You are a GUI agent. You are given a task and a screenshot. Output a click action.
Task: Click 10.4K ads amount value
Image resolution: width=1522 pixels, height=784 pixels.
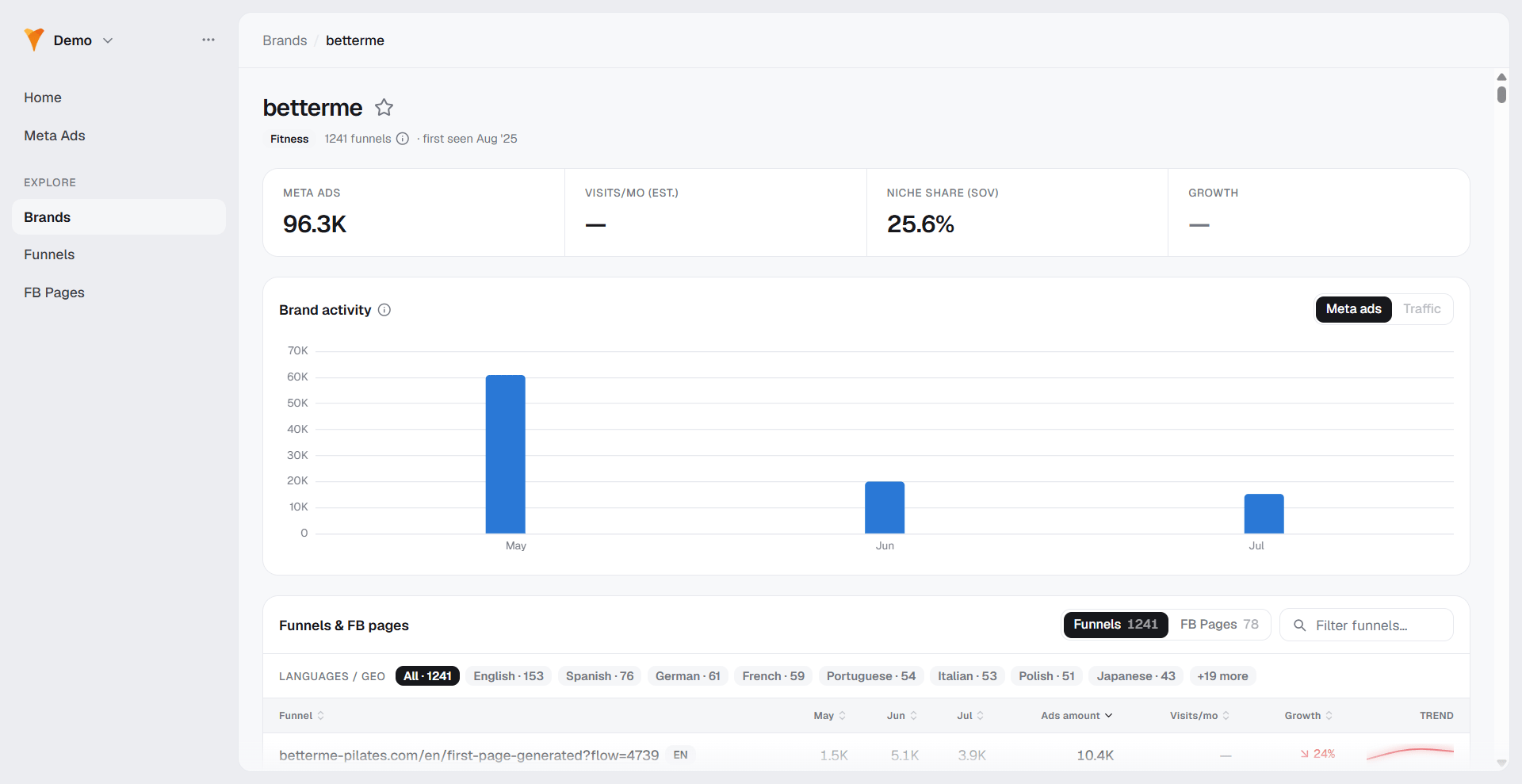click(x=1095, y=755)
